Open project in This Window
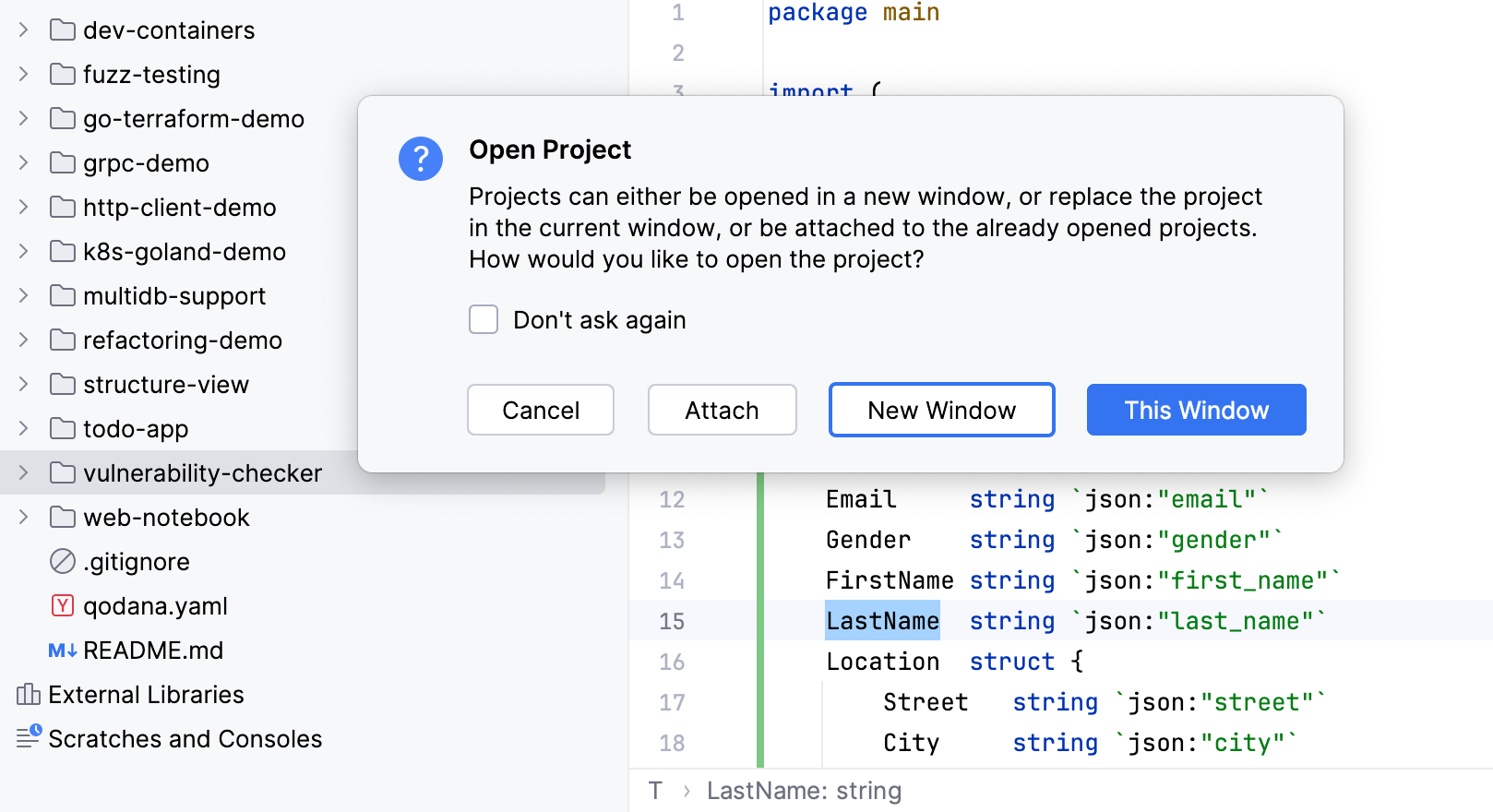 click(x=1196, y=411)
